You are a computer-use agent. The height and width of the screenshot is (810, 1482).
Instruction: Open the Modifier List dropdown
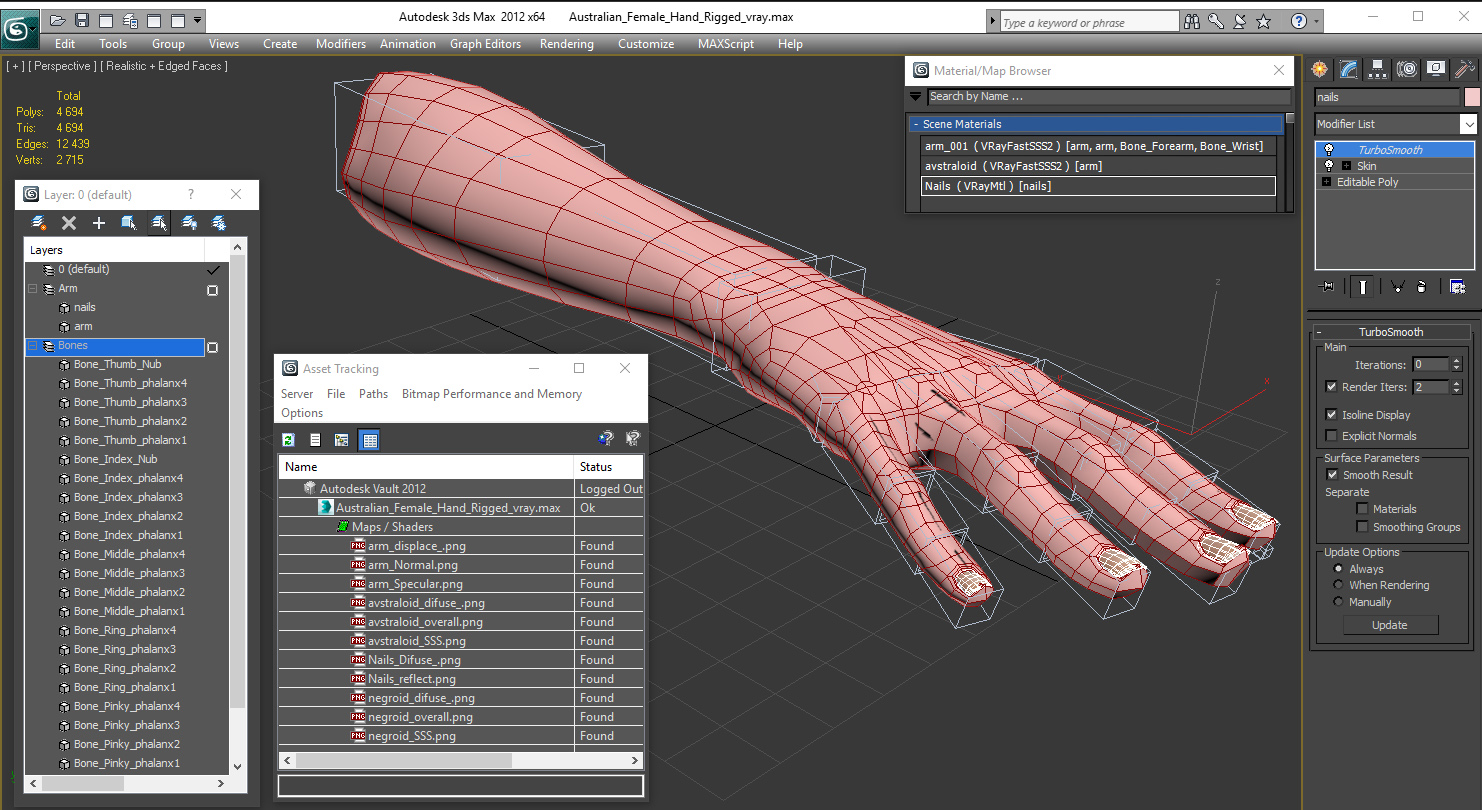pyautogui.click(x=1468, y=124)
